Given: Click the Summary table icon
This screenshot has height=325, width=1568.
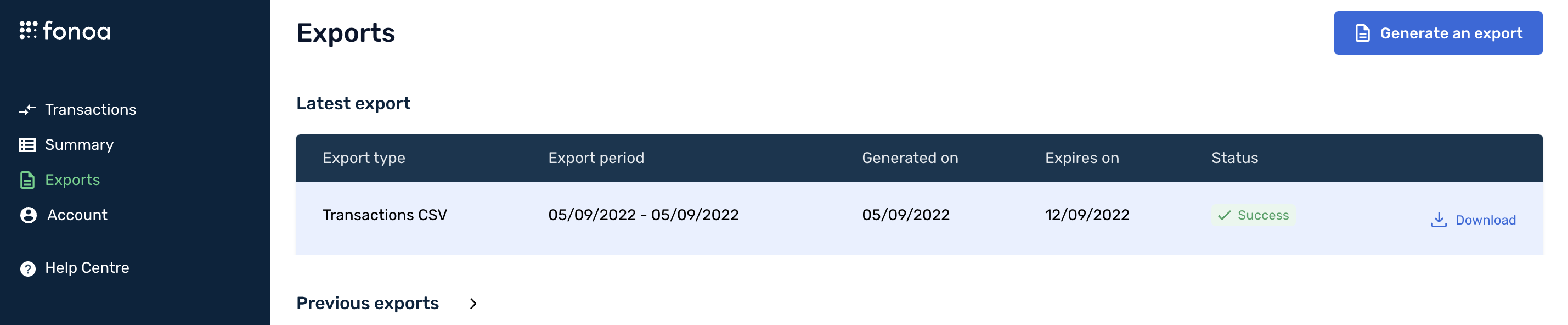Looking at the screenshot, I should tap(27, 145).
